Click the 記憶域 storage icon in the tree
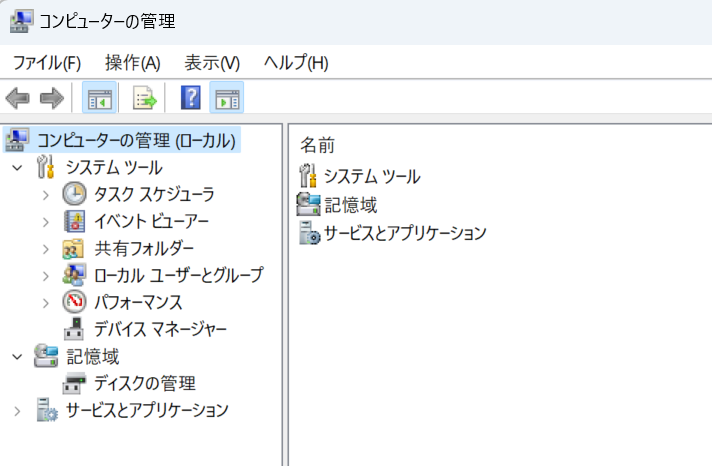 pyautogui.click(x=46, y=356)
